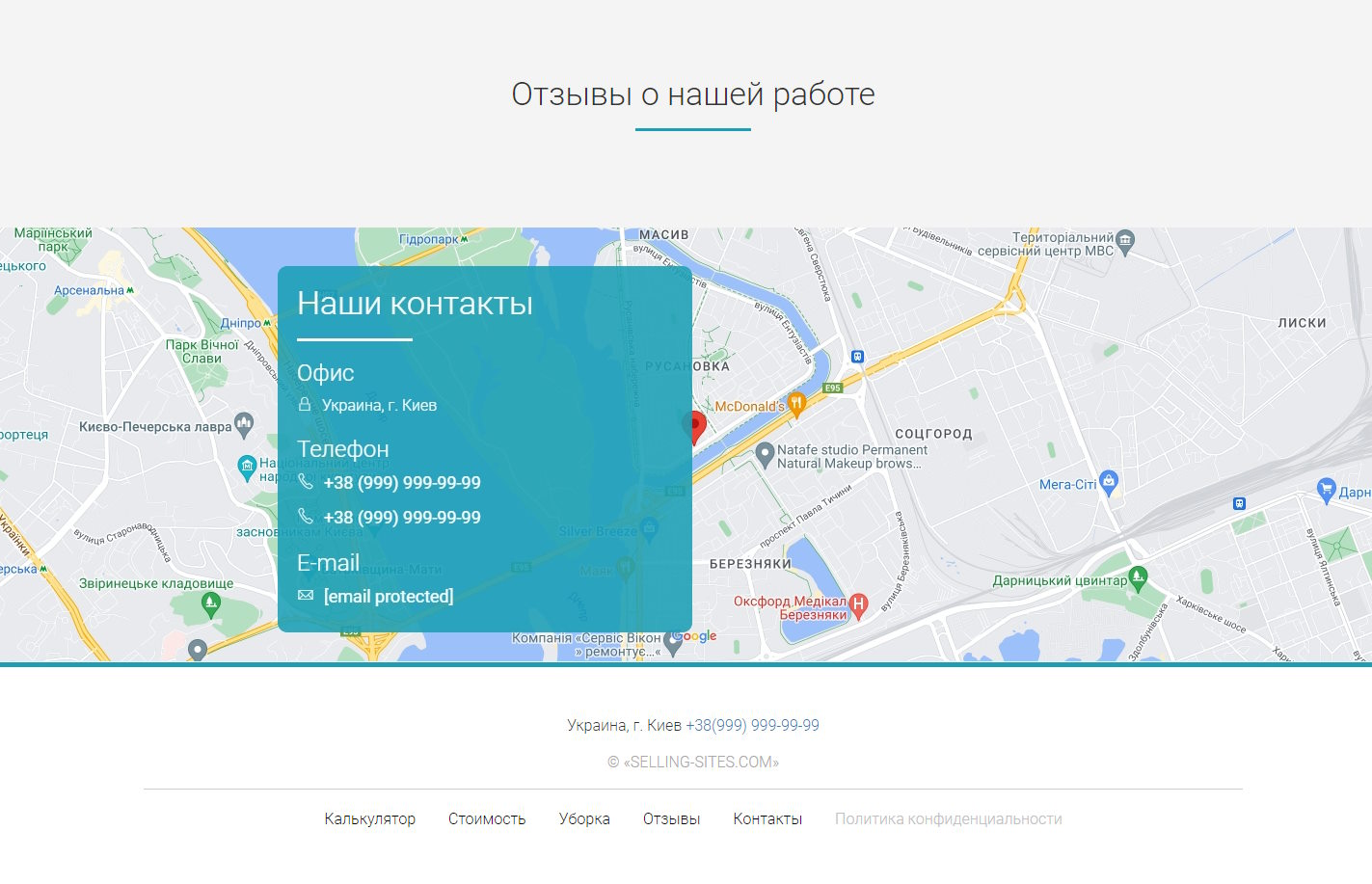Click the phone icon of first number
1372x884 pixels.
(306, 481)
